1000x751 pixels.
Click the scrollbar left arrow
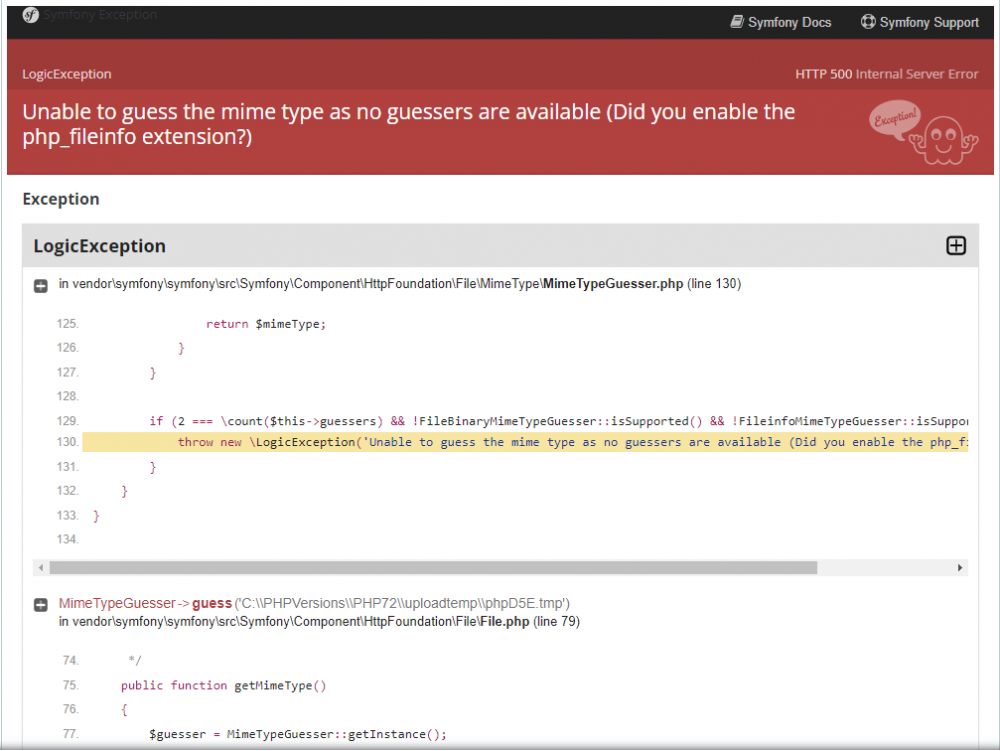pos(41,567)
